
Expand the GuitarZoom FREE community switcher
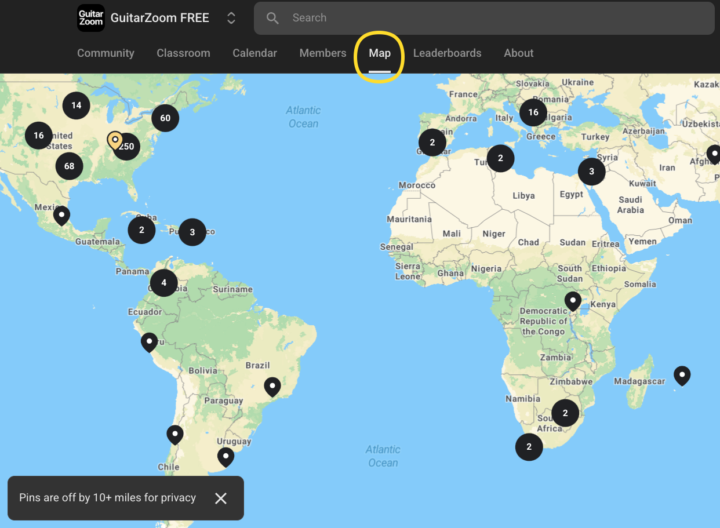click(x=231, y=18)
